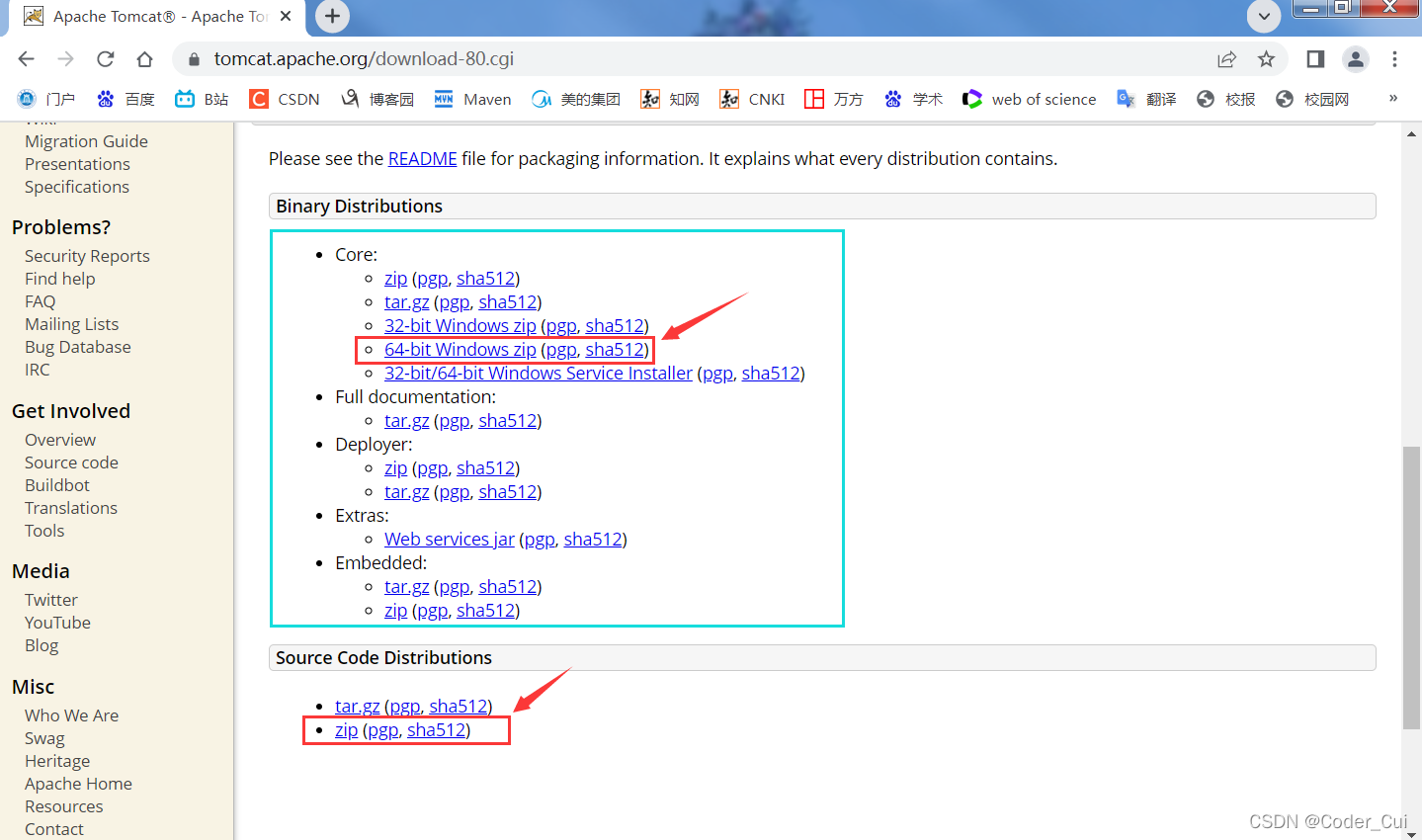The image size is (1422, 840).
Task: Open Mailing Lists in sidebar
Action: tap(71, 324)
